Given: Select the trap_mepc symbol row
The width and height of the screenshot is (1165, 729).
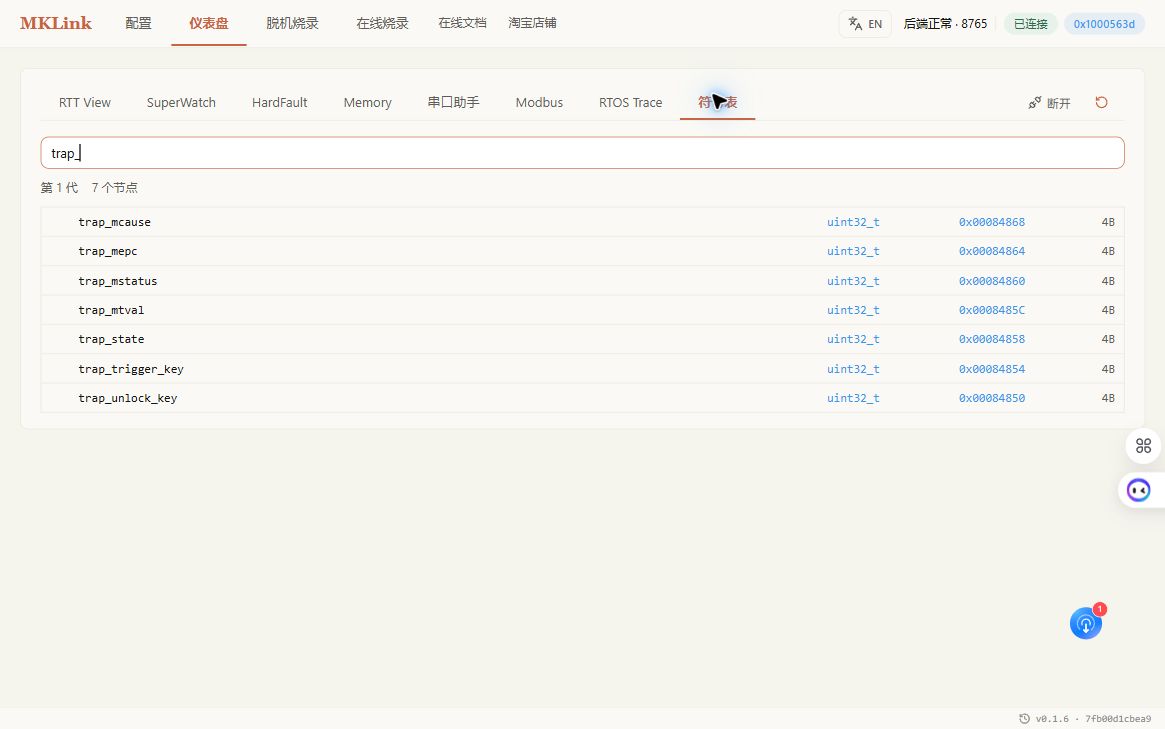Looking at the screenshot, I should (582, 251).
